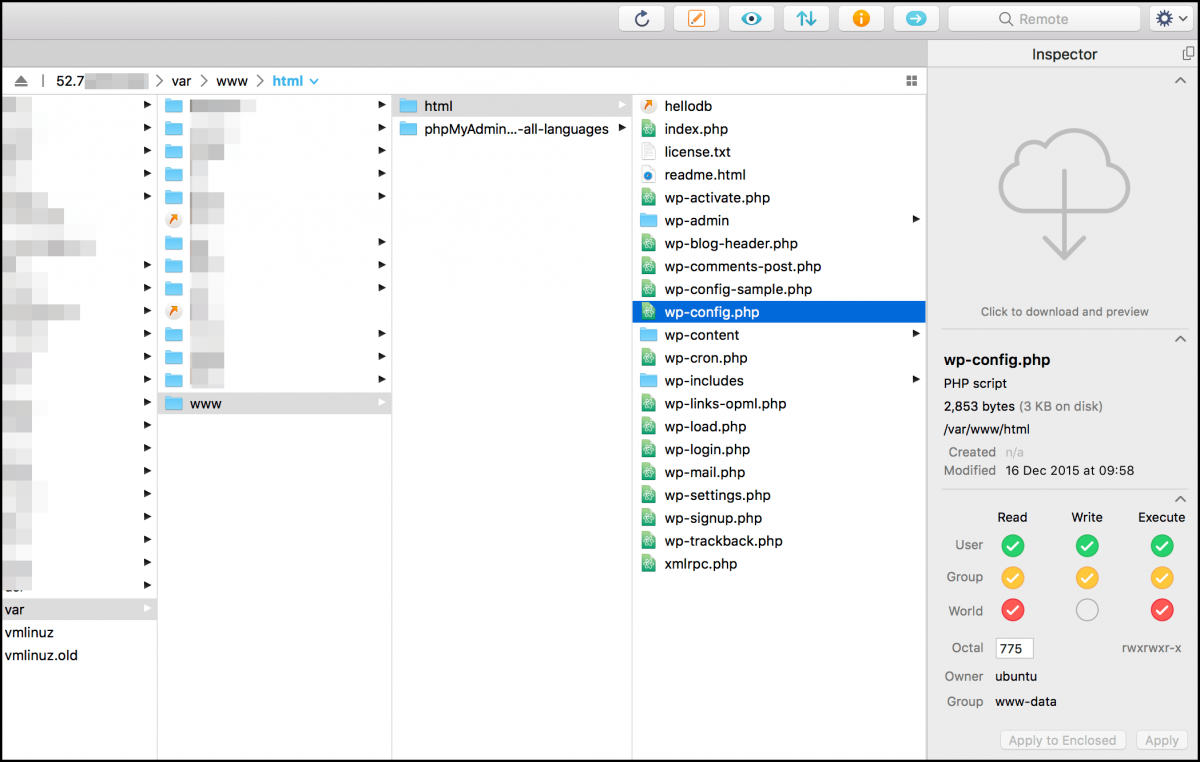This screenshot has height=762, width=1200.
Task: Click the eject icon in path bar
Action: point(21,81)
